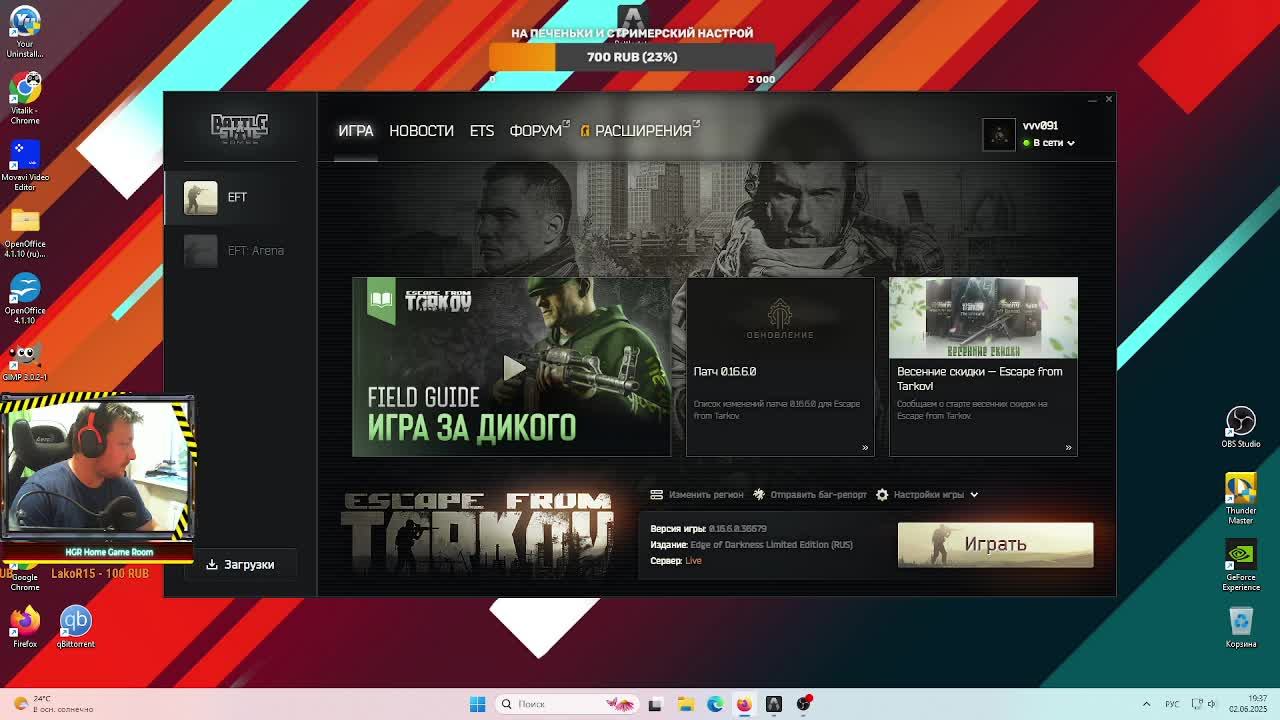Click Изменить регион
Viewport: 1280px width, 720px height.
(x=697, y=494)
